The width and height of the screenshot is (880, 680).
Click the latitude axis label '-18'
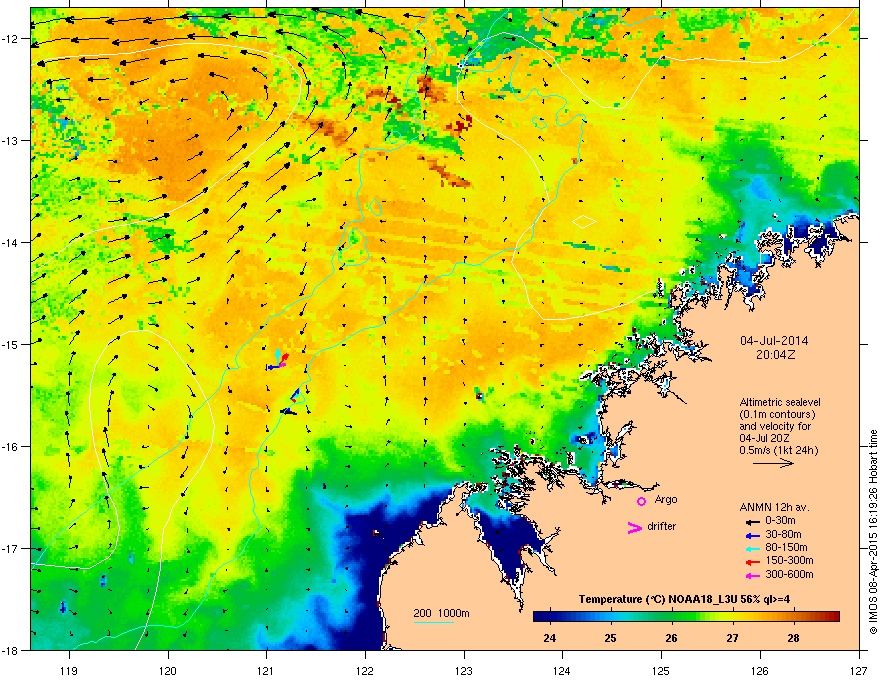(x=11, y=650)
